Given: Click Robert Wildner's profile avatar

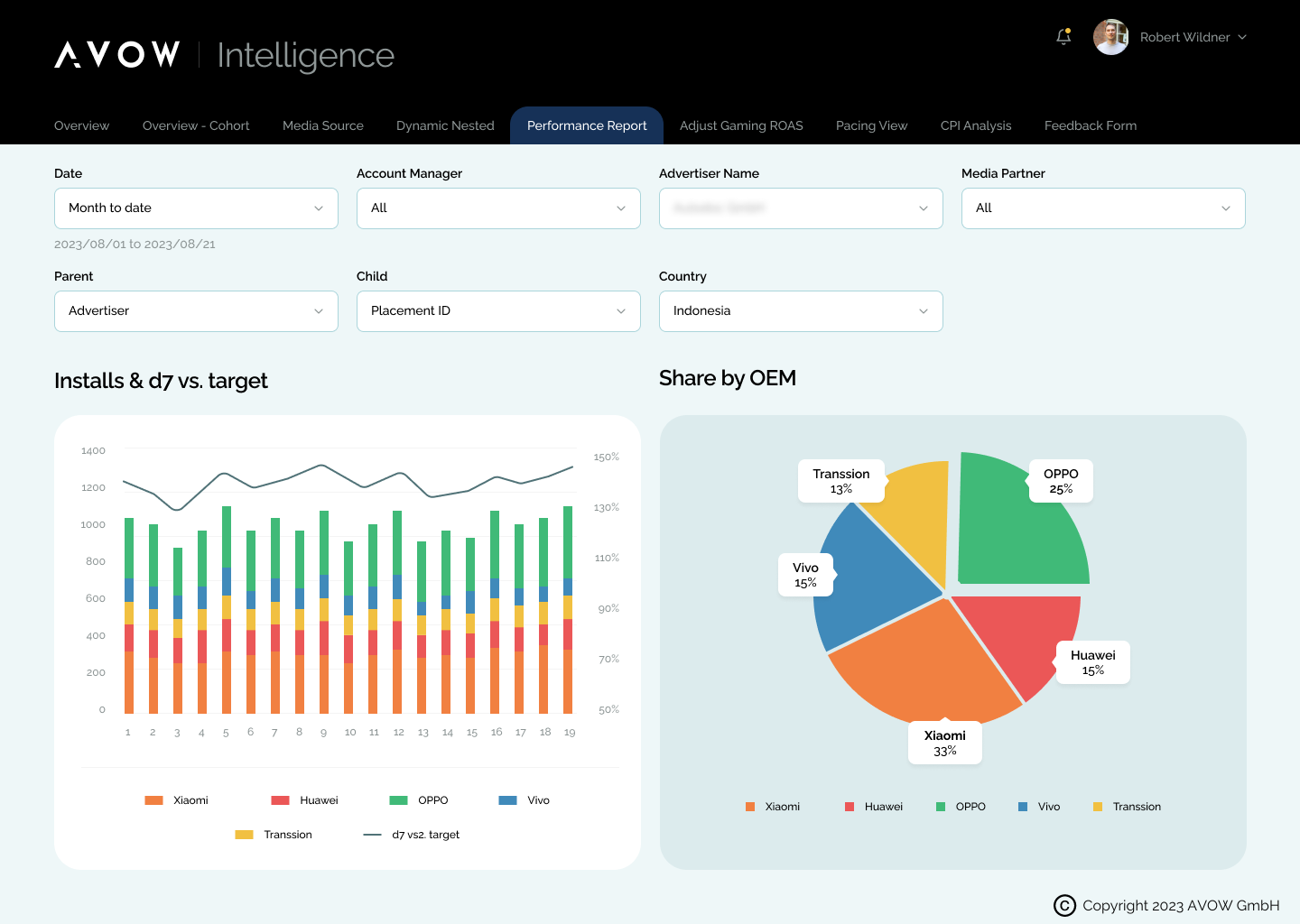Looking at the screenshot, I should click(1110, 37).
